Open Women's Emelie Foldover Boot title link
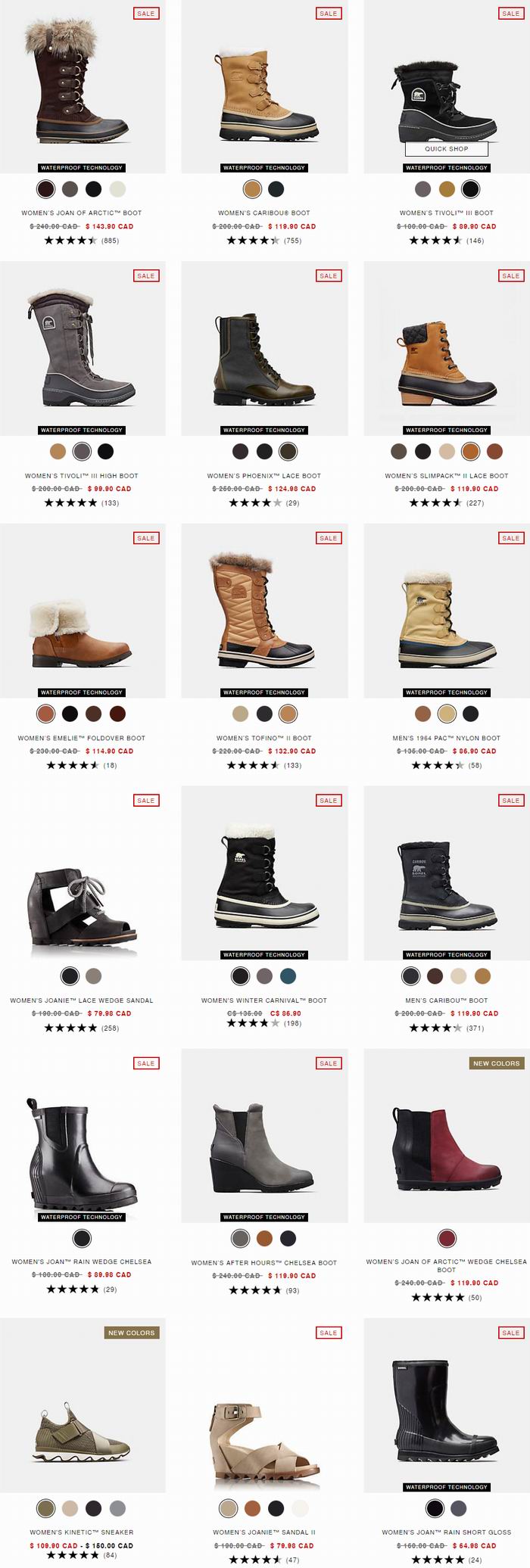Viewport: 530px width, 1568px height. [82, 738]
